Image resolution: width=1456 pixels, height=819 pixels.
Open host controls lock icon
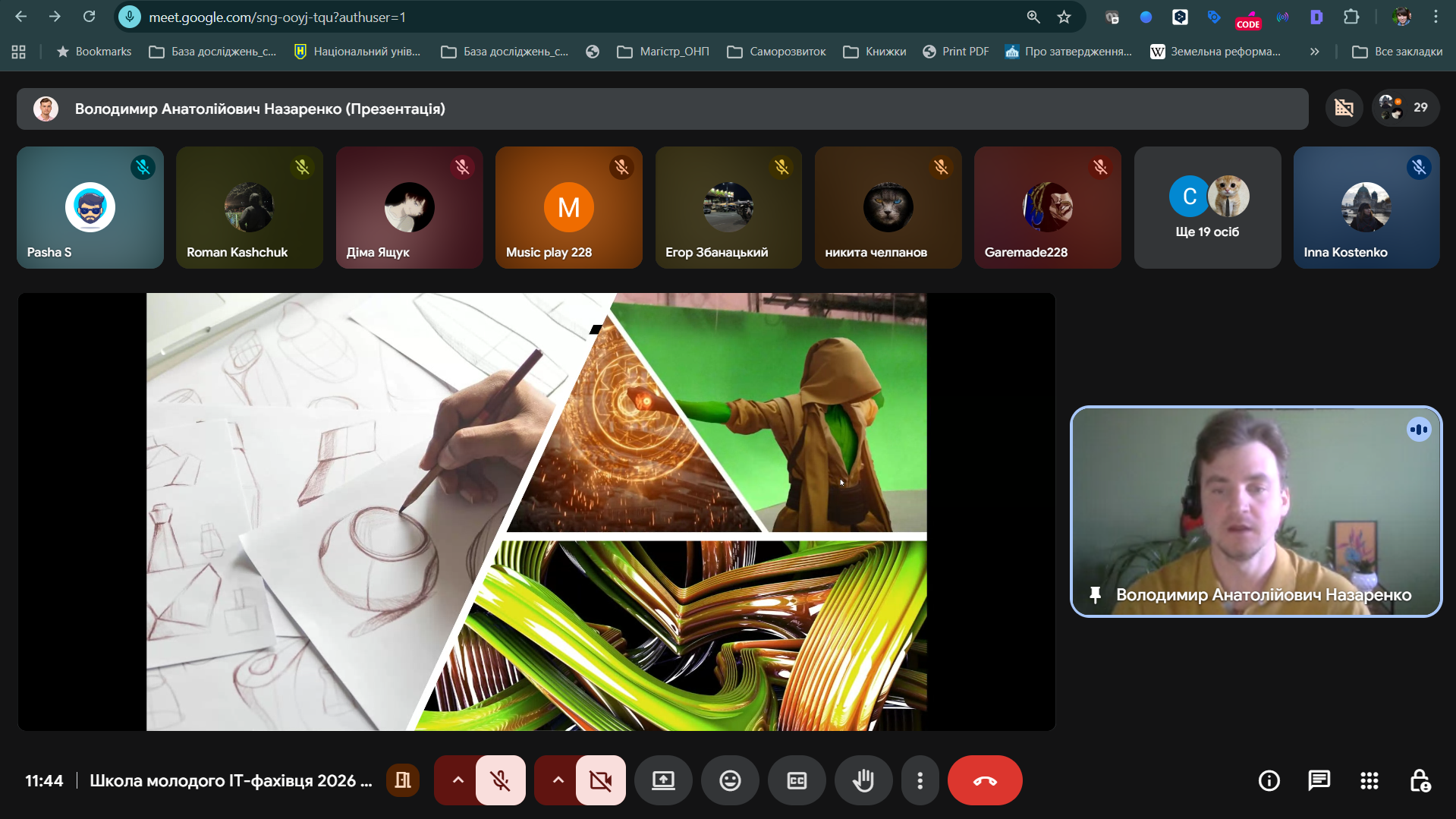1420,780
